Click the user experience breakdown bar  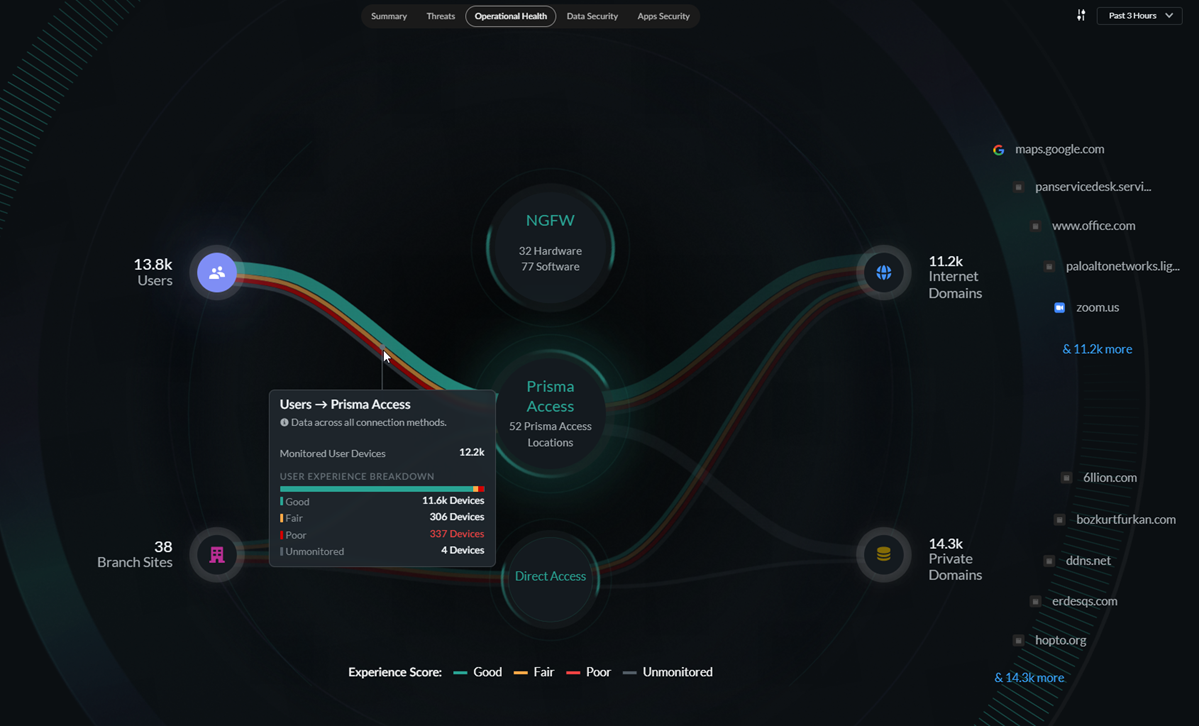coord(382,489)
